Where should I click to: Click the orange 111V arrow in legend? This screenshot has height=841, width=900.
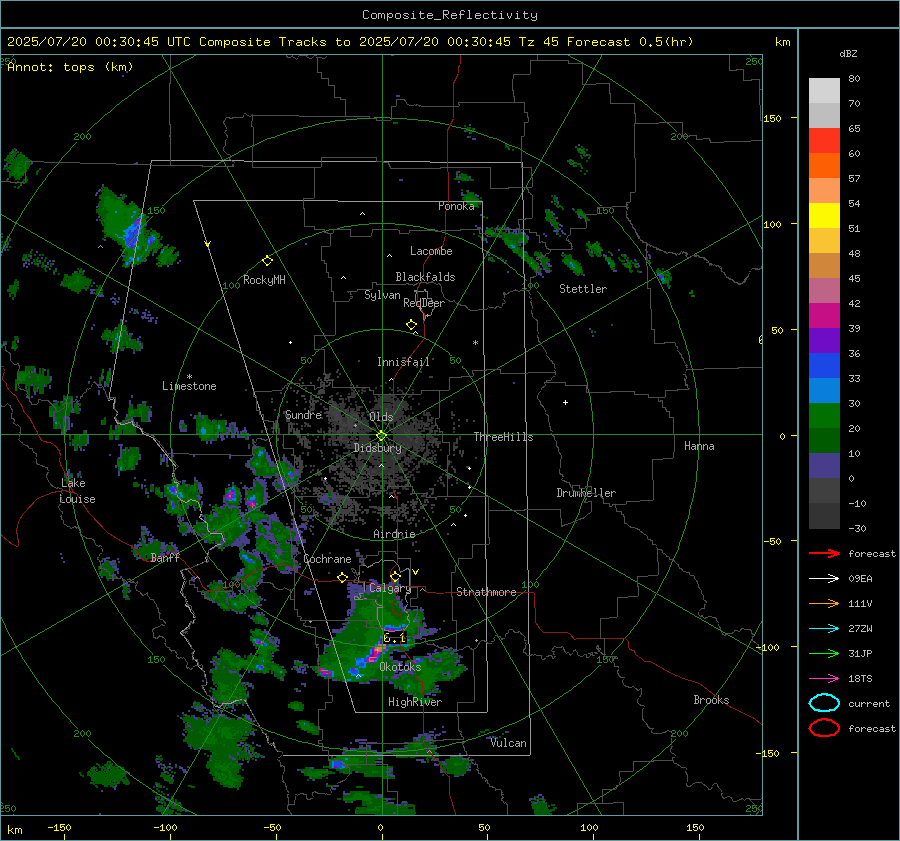click(x=824, y=603)
